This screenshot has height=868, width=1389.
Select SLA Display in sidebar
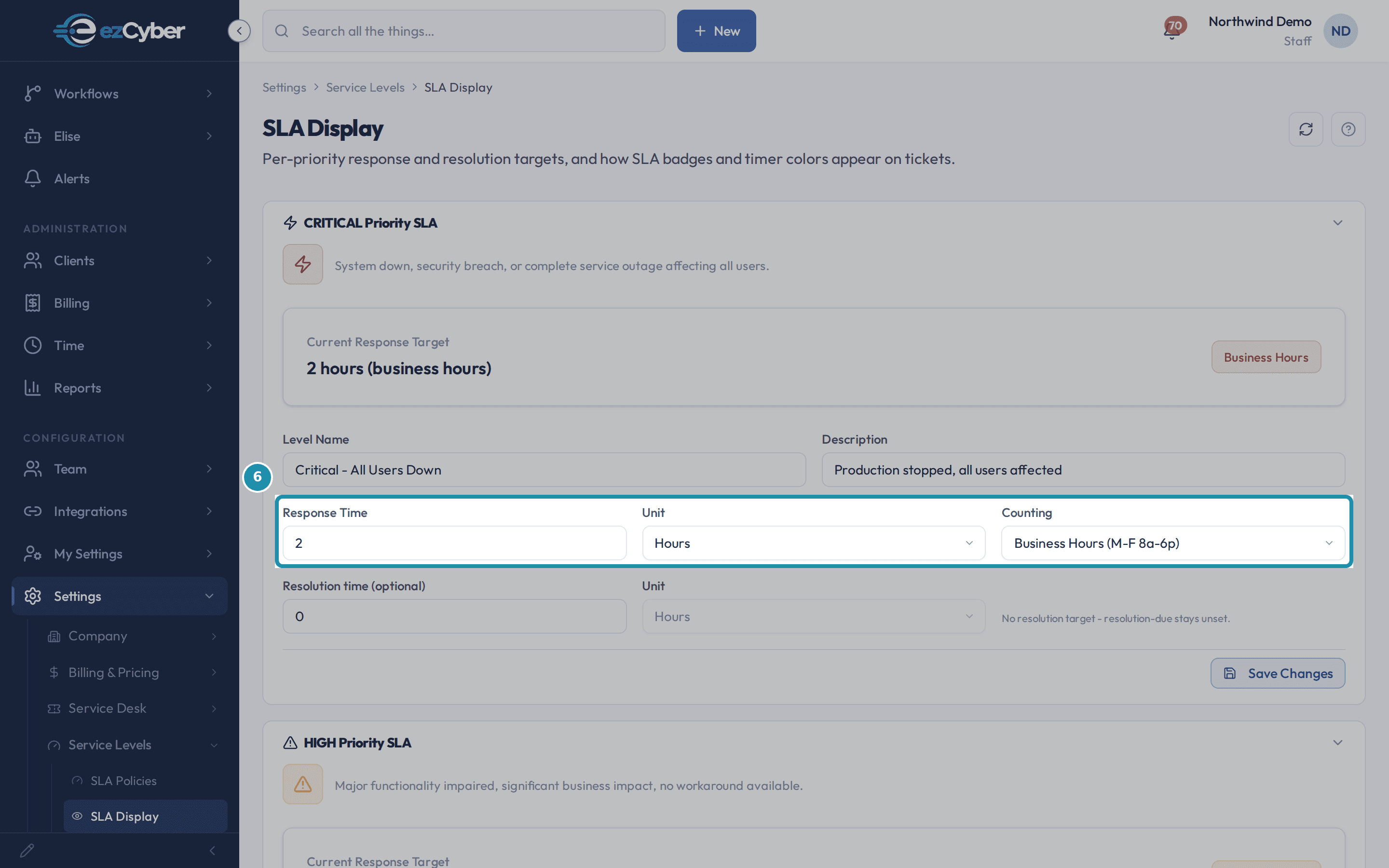[x=145, y=816]
